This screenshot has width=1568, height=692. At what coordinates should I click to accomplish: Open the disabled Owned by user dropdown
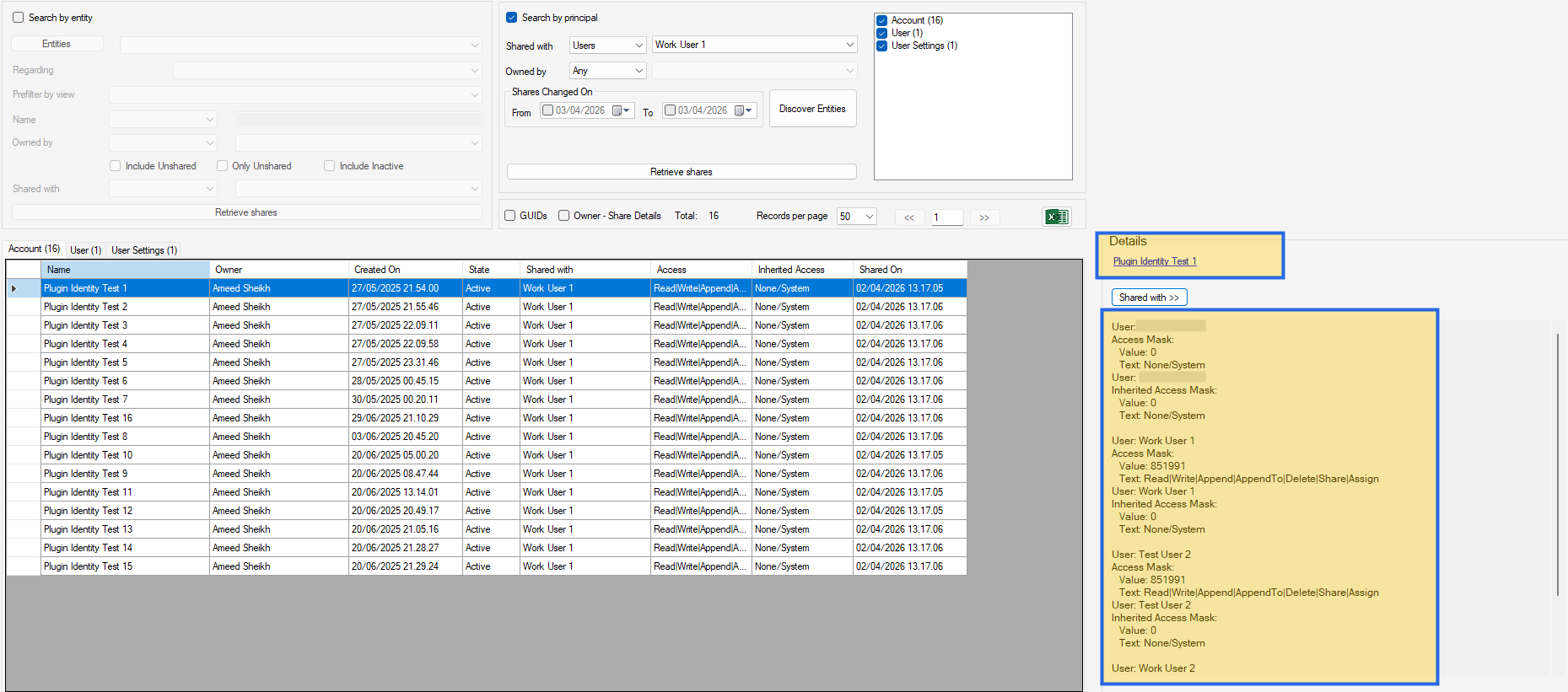(358, 143)
